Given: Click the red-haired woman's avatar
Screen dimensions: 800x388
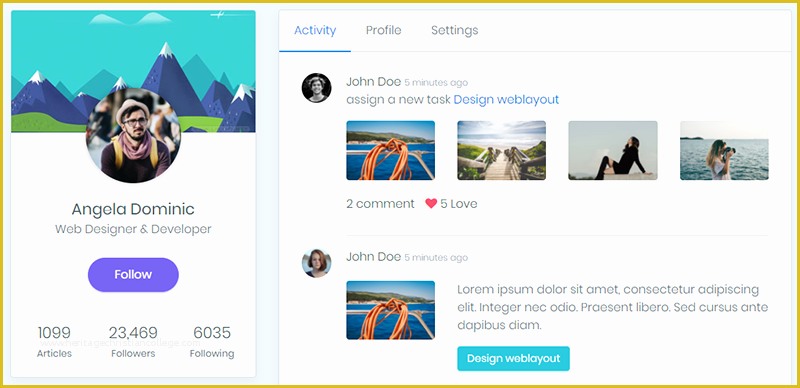Looking at the screenshot, I should pos(316,263).
